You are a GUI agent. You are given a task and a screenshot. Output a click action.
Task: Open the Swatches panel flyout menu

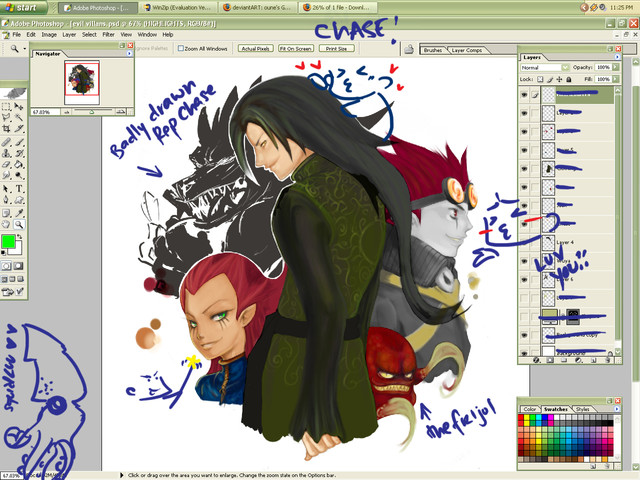click(617, 409)
